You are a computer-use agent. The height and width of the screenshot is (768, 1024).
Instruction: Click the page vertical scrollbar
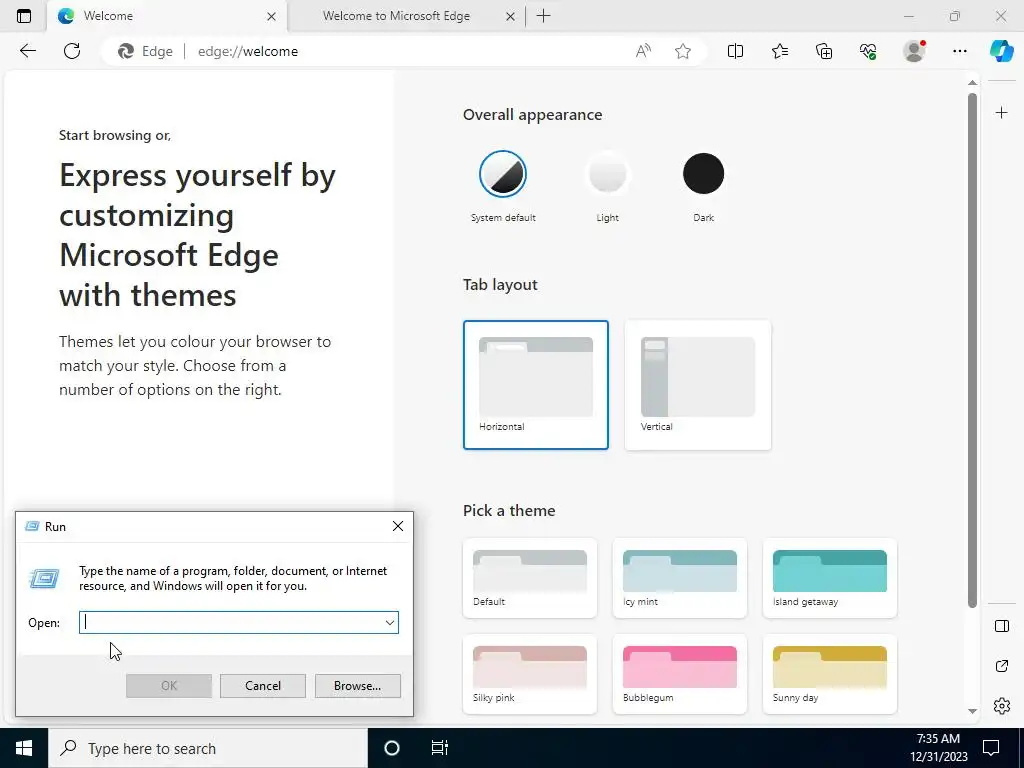pyautogui.click(x=972, y=350)
